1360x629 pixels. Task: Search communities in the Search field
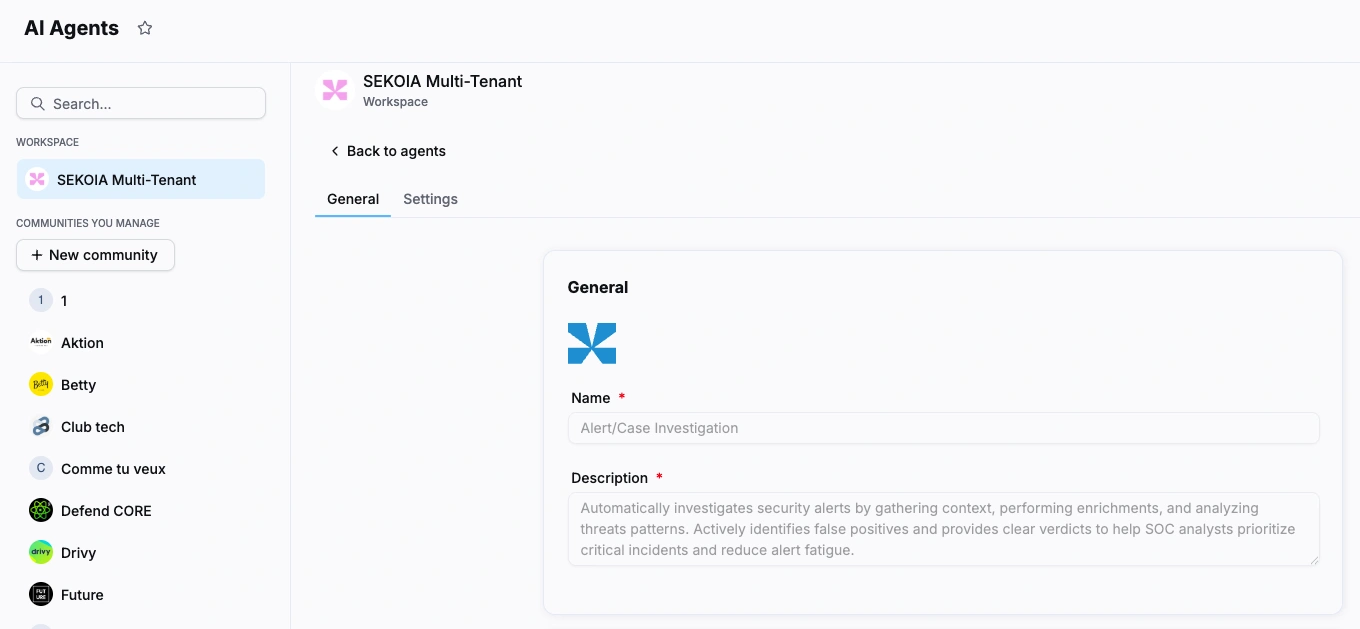point(141,104)
